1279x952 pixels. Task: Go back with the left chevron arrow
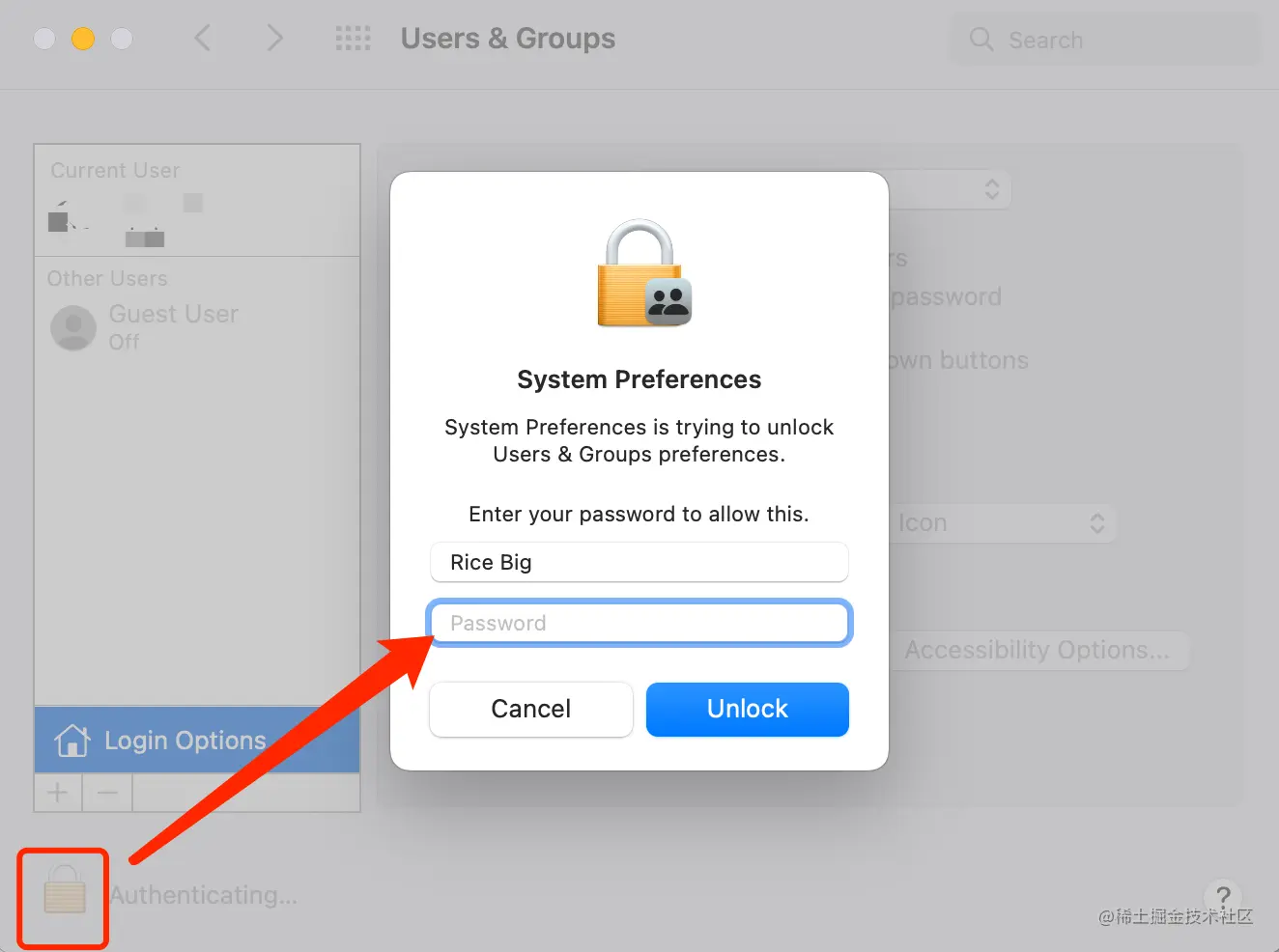click(203, 39)
